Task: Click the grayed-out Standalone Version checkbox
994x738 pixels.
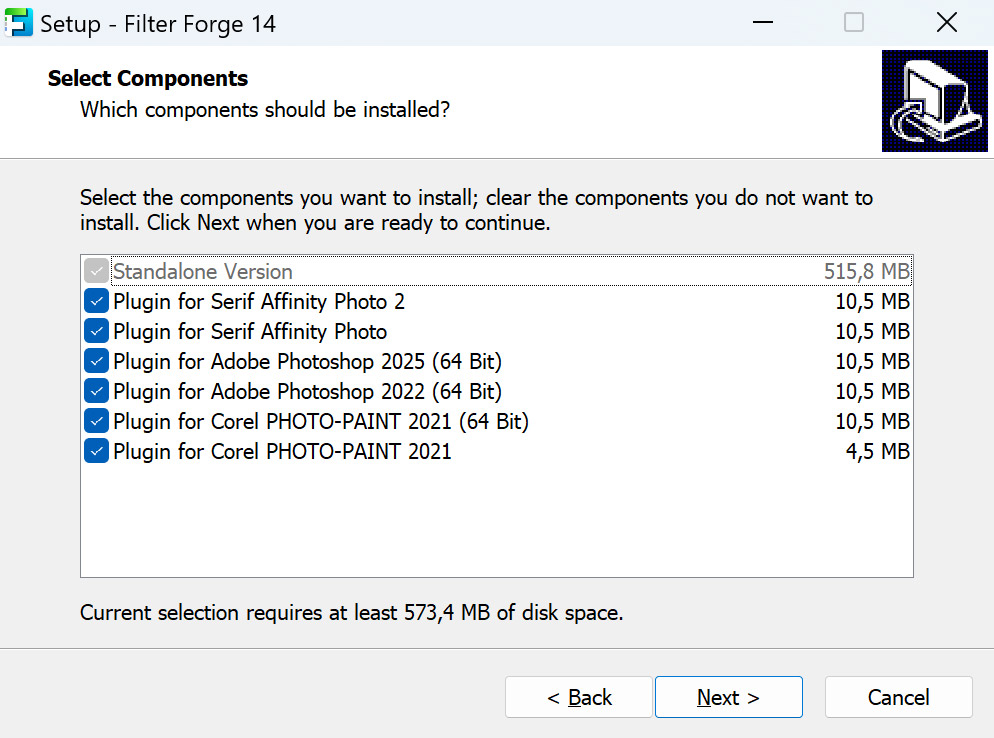Action: [x=95, y=270]
